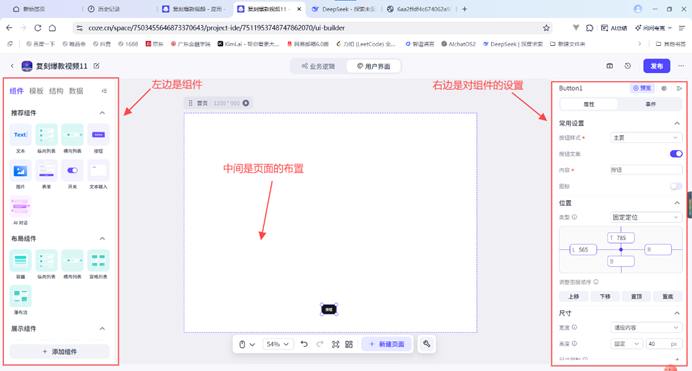Click the 添加组件 button
Image resolution: width=692 pixels, height=371 pixels.
click(x=60, y=352)
